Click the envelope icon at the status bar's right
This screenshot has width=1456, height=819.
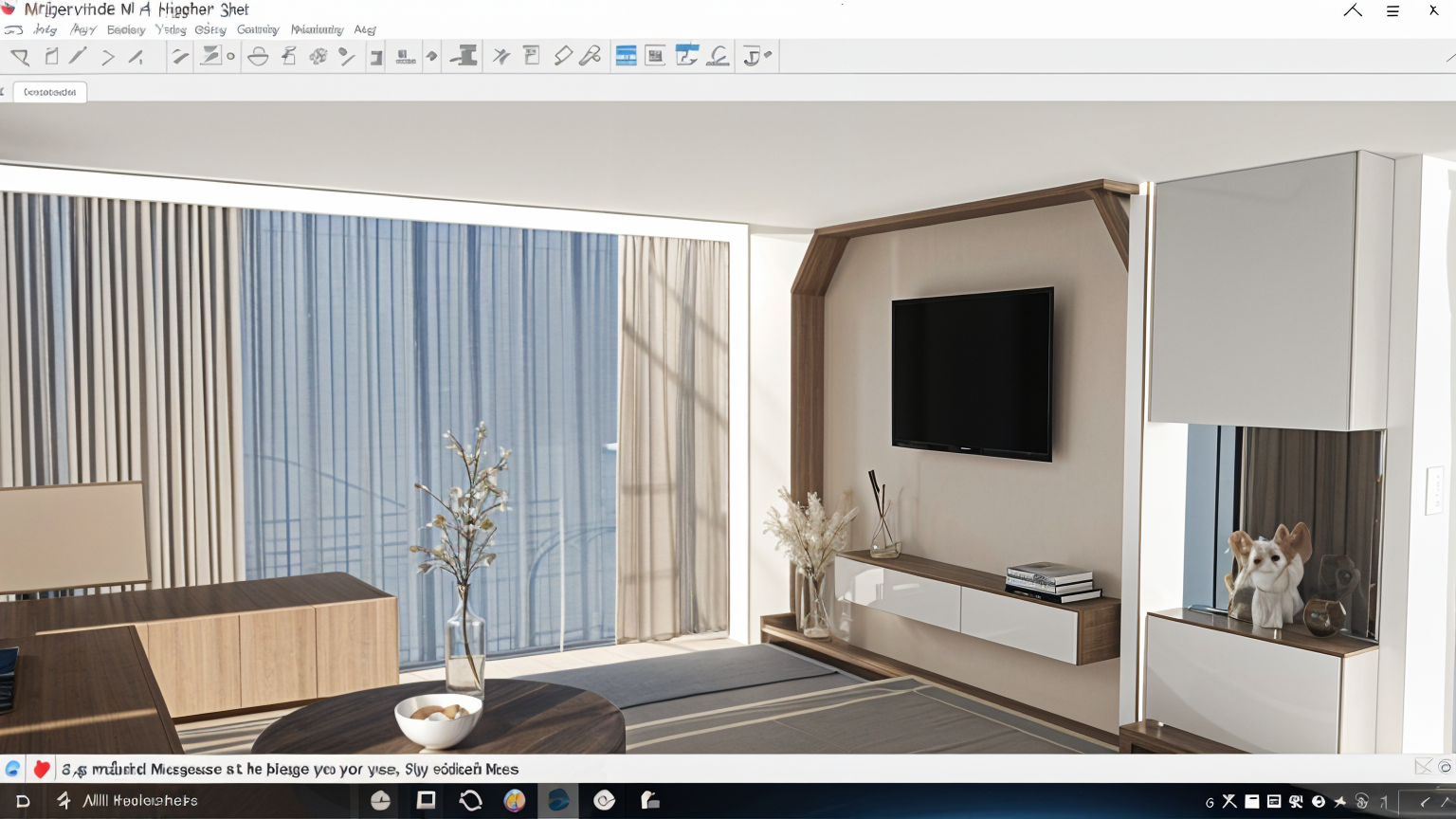tap(1423, 767)
